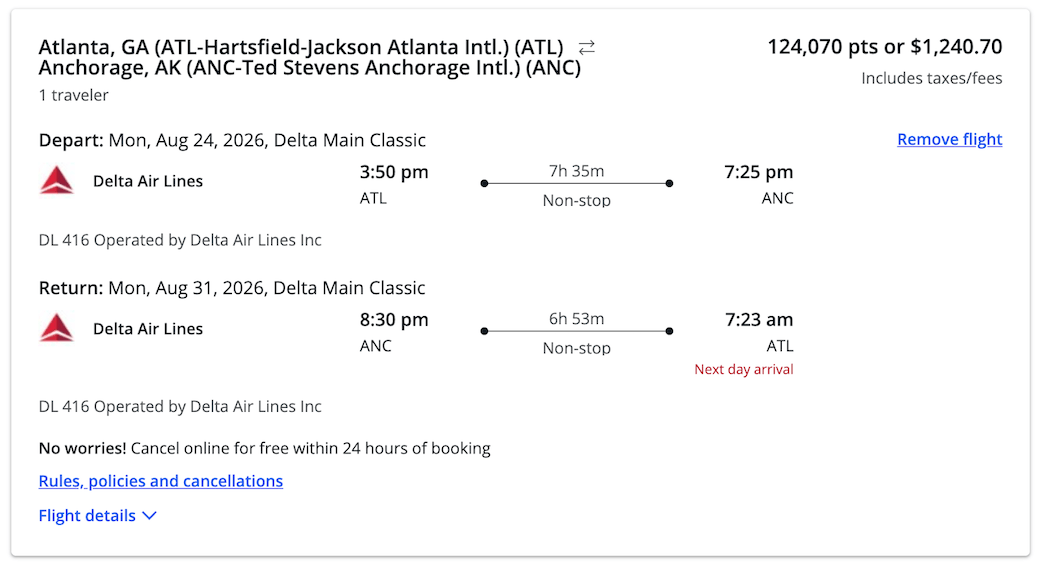Screen dimensions: 1040x566
Task: Click the 3:50 pm ATL departure time
Action: pyautogui.click(x=394, y=172)
